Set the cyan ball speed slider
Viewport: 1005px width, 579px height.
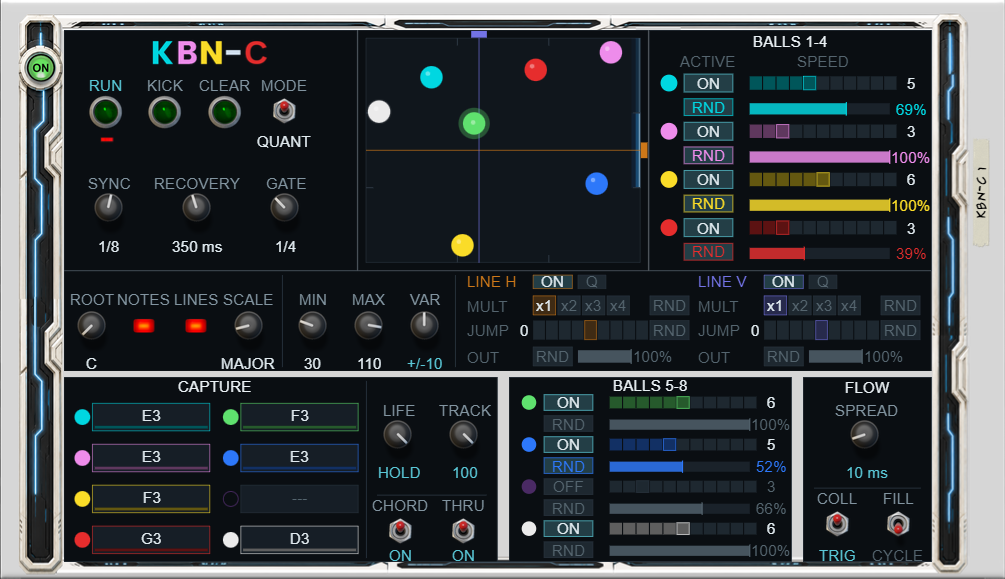823,83
